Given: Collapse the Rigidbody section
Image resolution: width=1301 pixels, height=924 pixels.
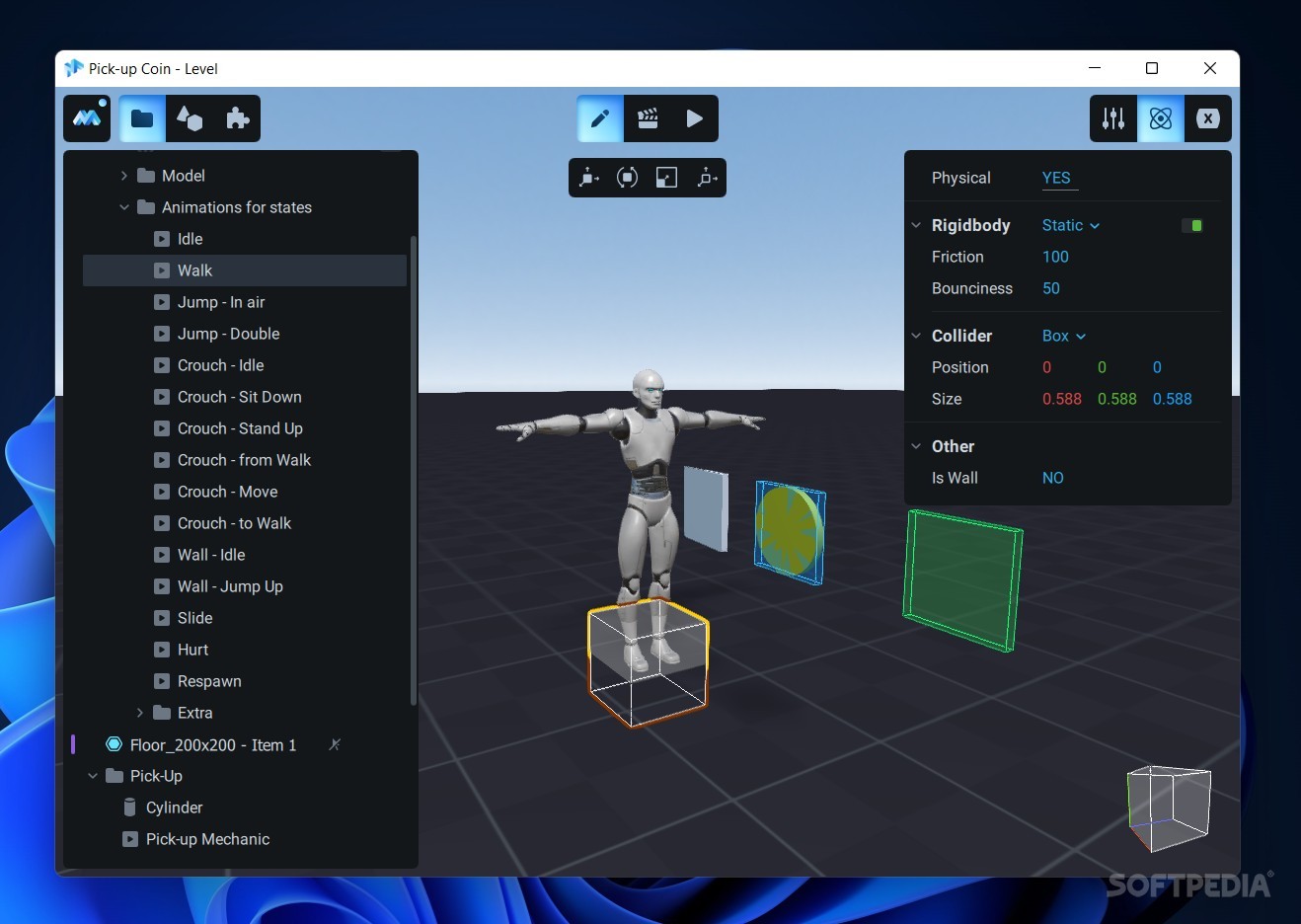Looking at the screenshot, I should point(916,225).
